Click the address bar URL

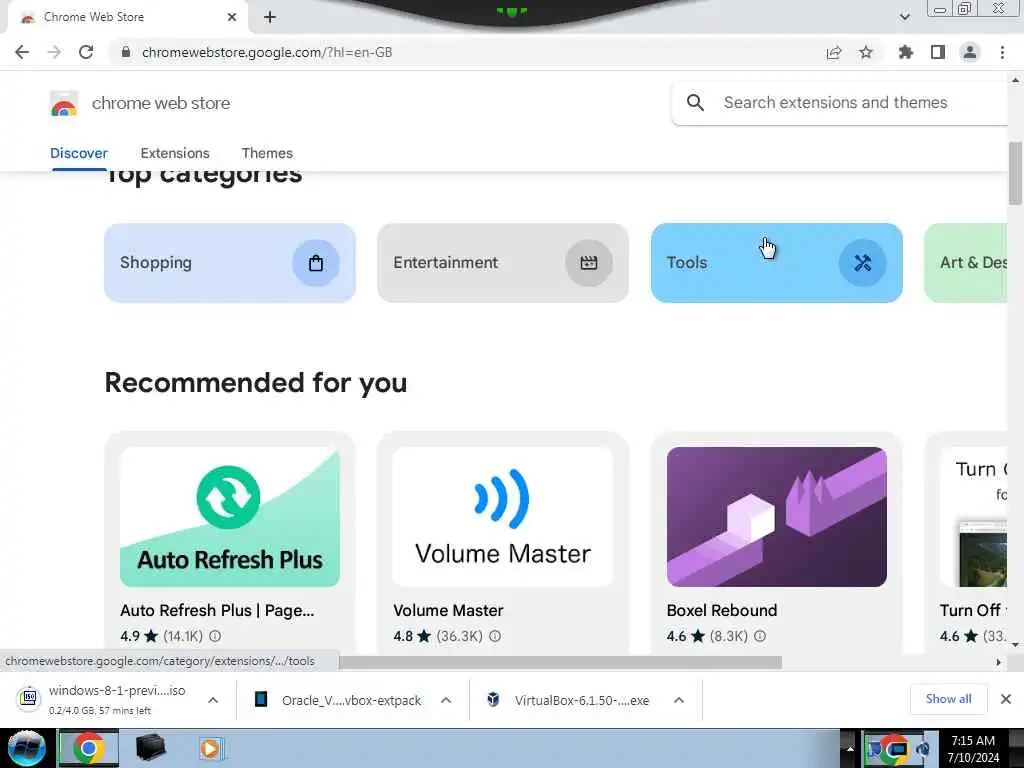click(x=267, y=52)
